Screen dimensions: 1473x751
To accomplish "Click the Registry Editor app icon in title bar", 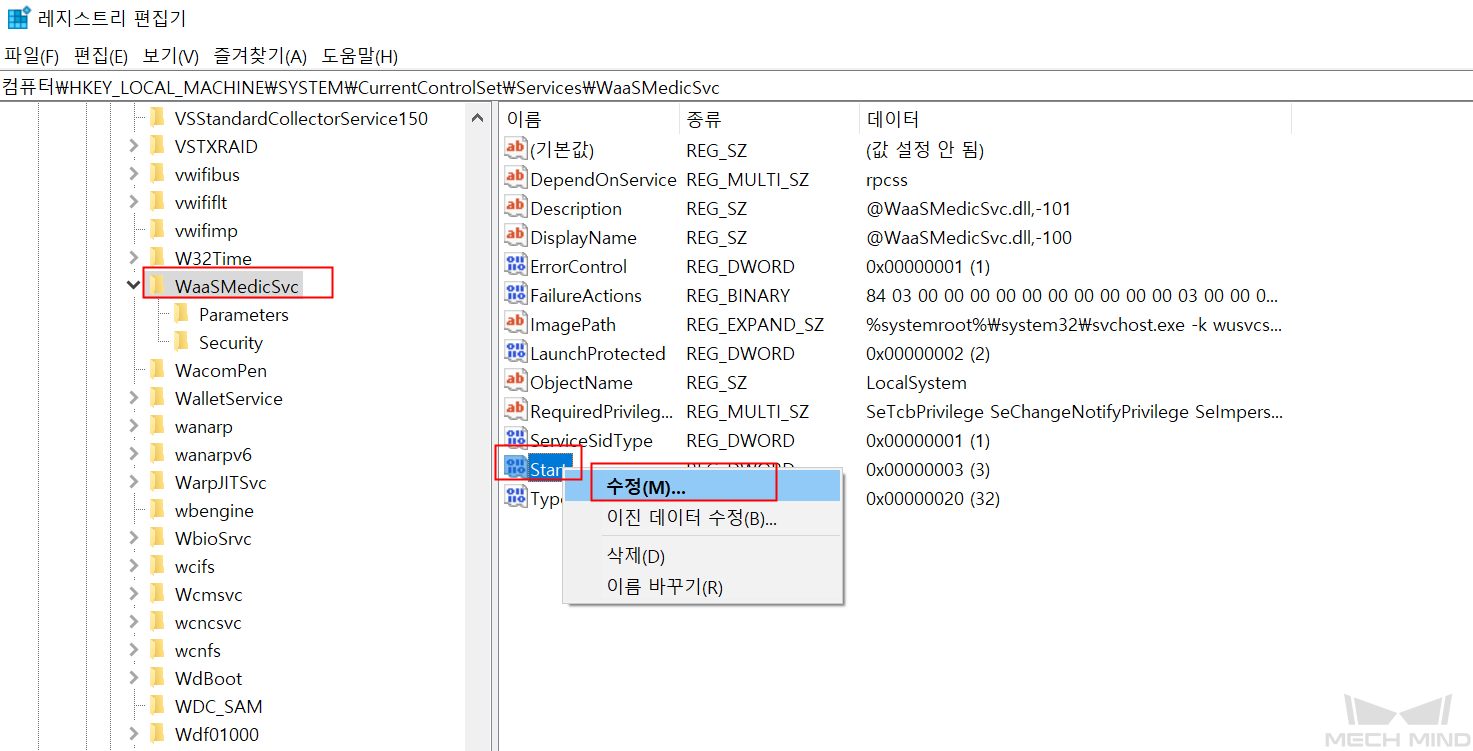I will [x=17, y=18].
